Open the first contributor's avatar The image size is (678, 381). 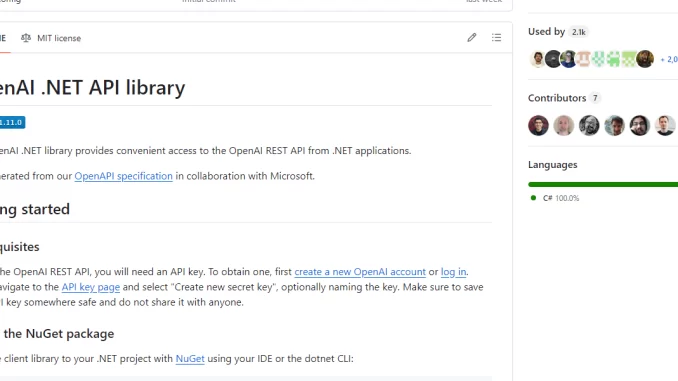538,125
